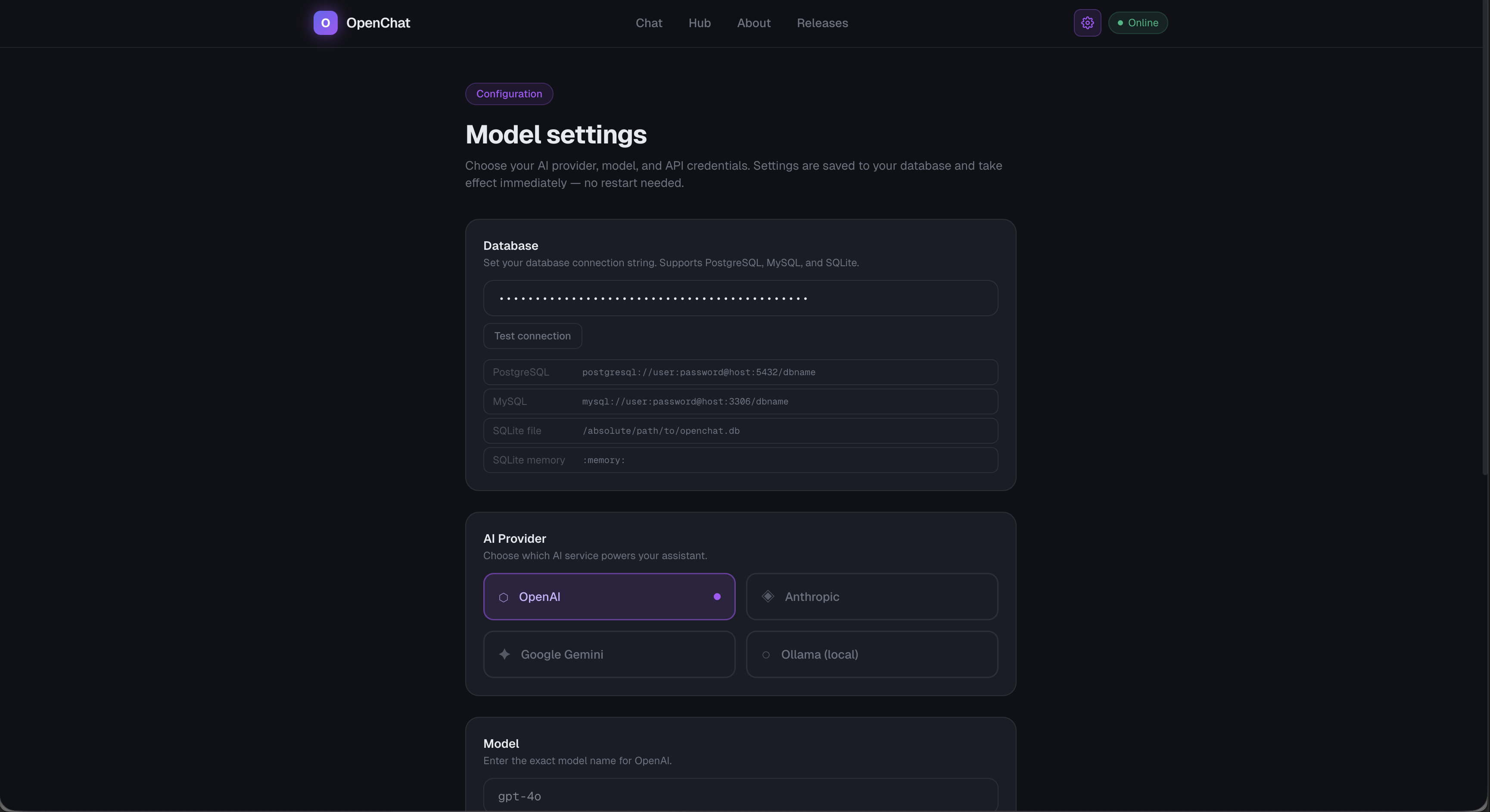Click the Anthropic diamond icon
1490x812 pixels.
[768, 596]
